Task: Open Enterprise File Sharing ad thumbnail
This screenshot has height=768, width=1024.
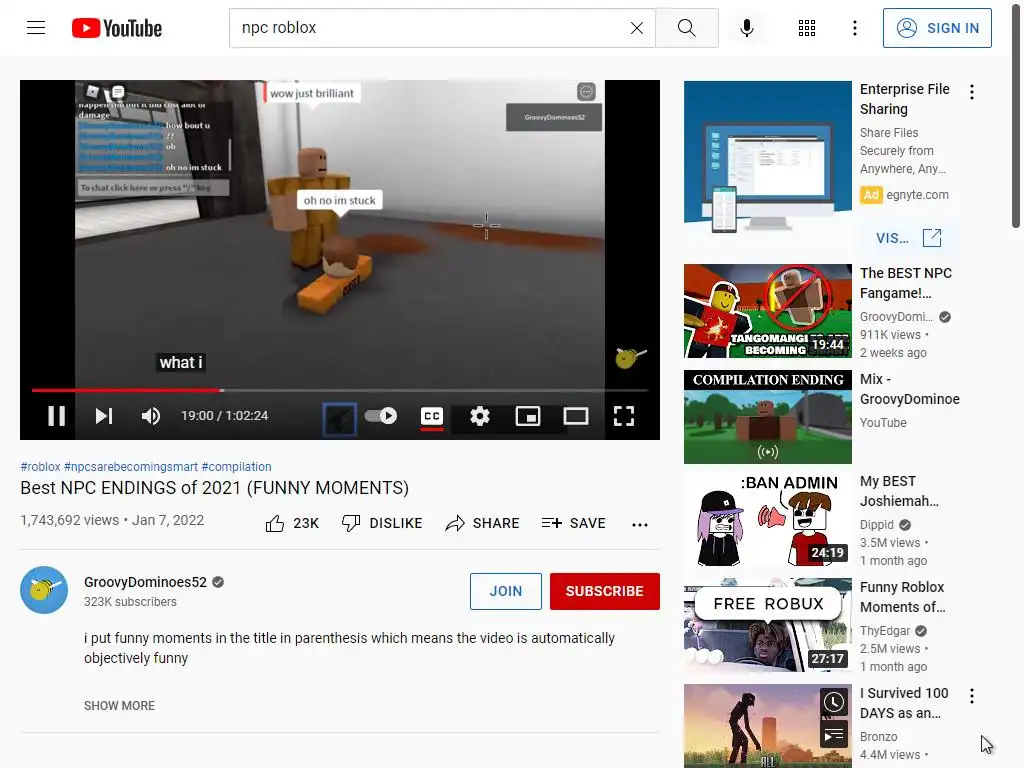Action: coord(768,157)
